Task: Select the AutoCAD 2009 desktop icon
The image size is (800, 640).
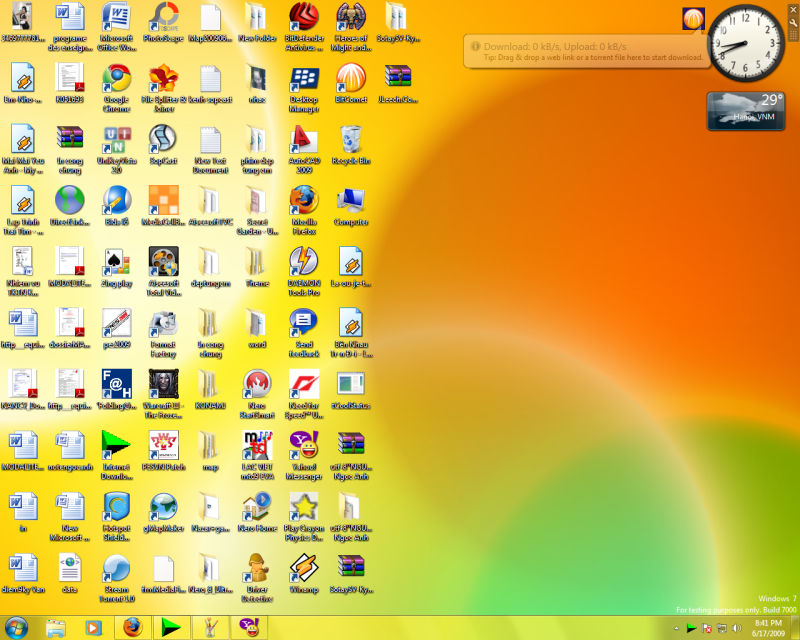Action: click(x=303, y=140)
